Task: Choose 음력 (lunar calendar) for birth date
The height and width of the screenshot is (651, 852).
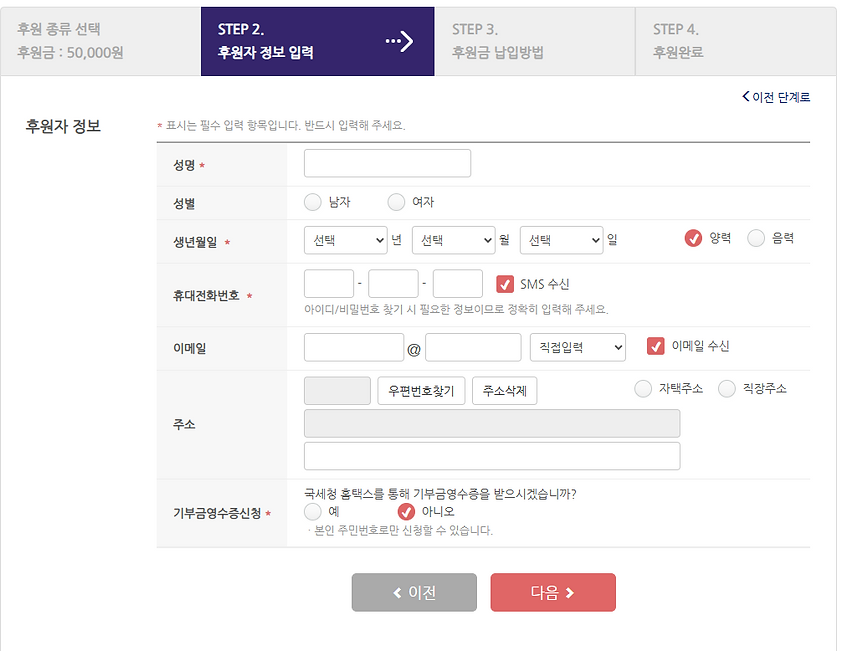Action: pos(758,239)
